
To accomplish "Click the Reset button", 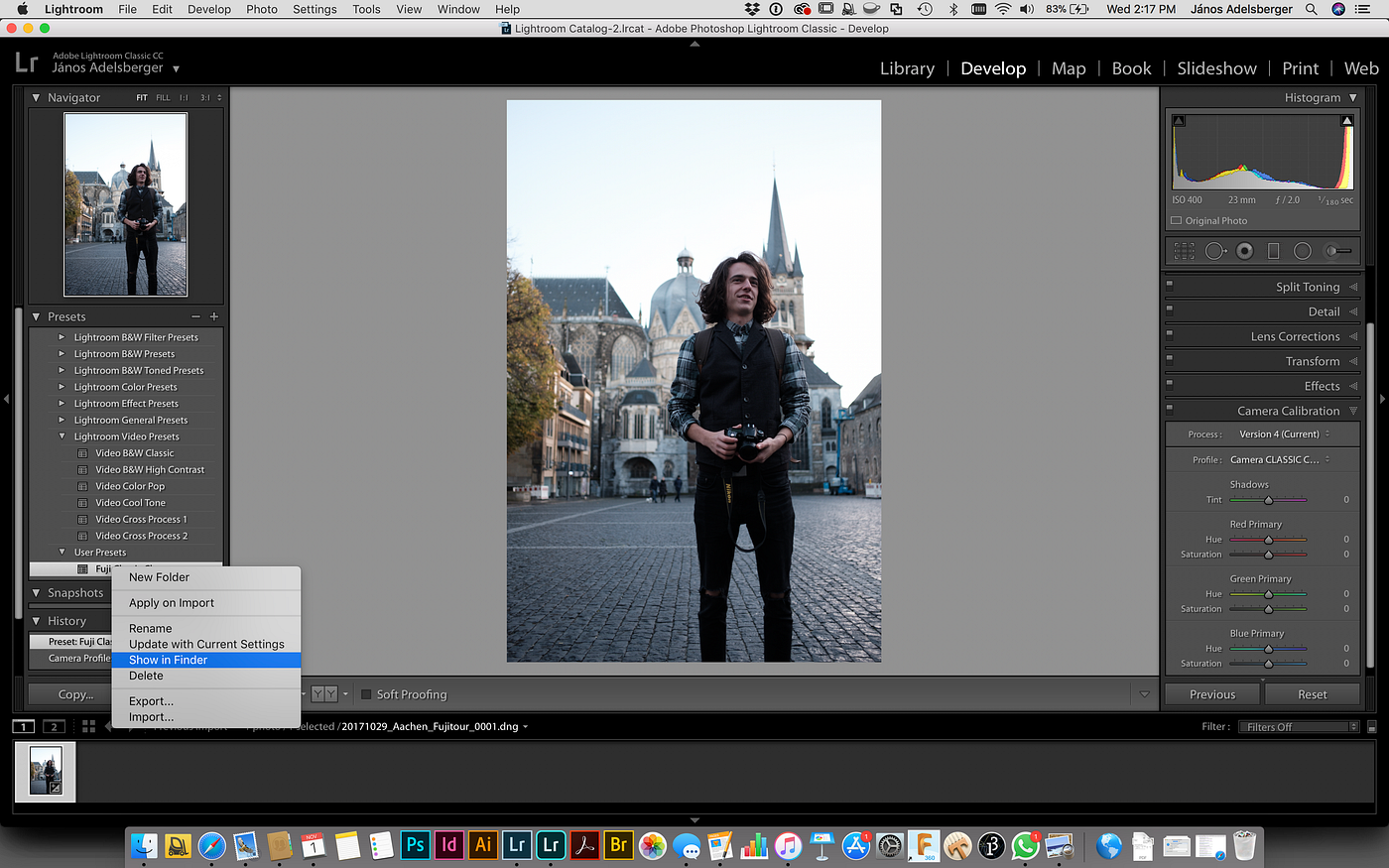I will pos(1313,694).
